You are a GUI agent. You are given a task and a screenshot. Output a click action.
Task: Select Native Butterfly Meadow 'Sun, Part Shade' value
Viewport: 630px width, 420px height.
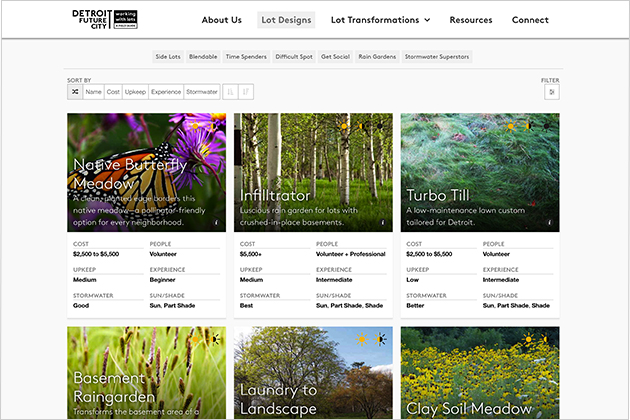(172, 305)
